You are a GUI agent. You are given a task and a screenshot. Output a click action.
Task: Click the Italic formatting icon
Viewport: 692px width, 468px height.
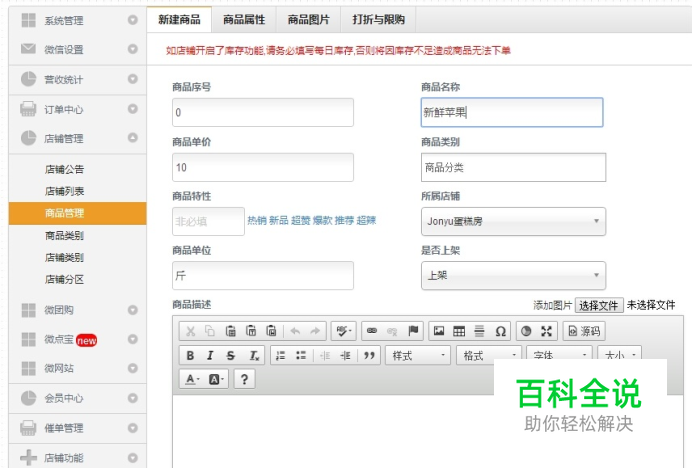click(x=210, y=355)
